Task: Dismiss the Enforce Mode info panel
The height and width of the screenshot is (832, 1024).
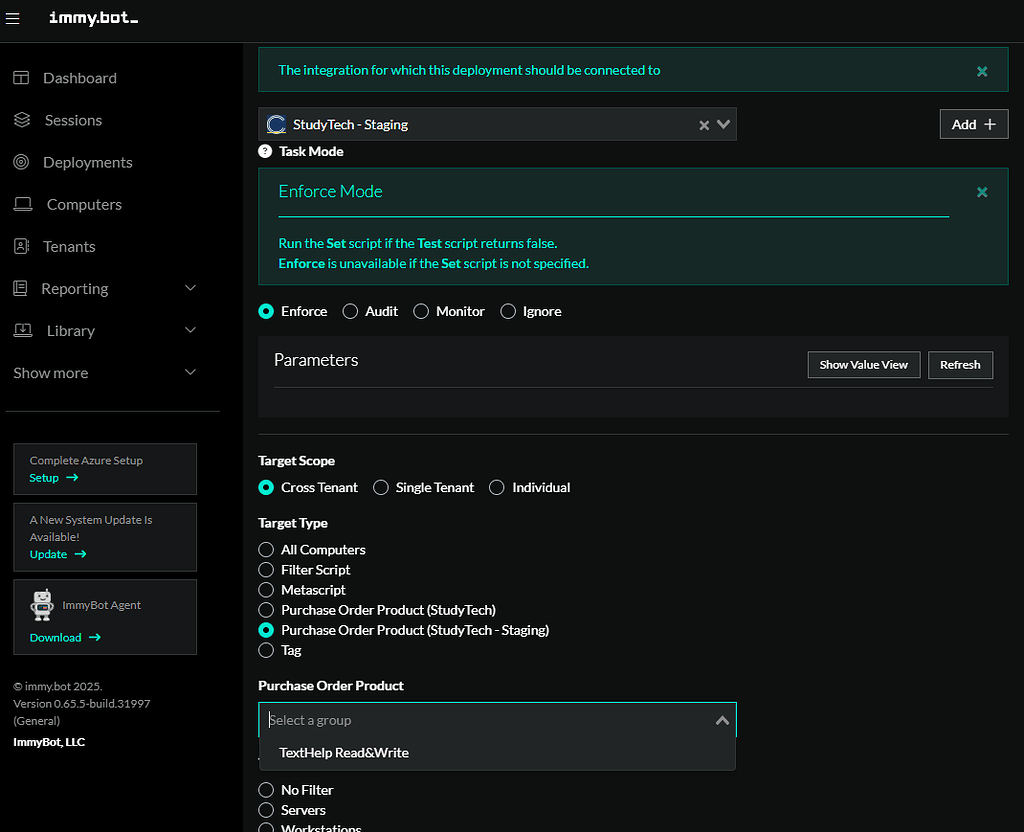Action: (x=981, y=191)
